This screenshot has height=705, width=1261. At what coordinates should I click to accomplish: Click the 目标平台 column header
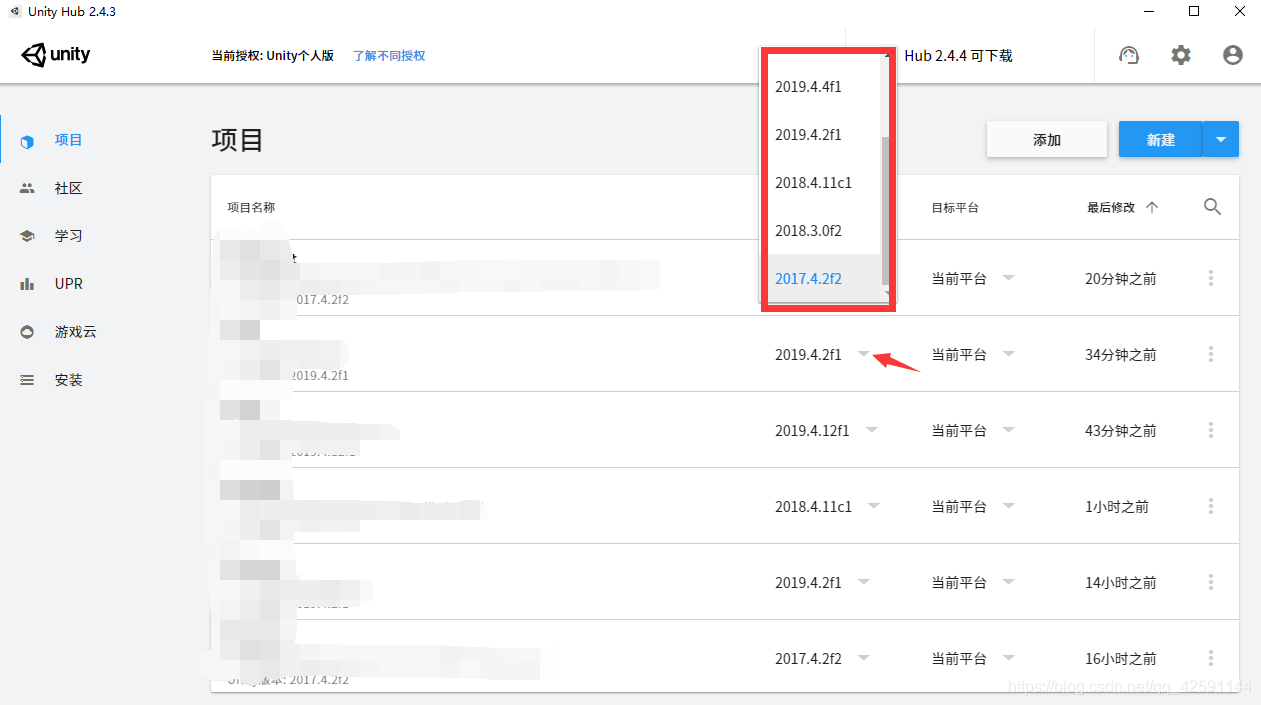[x=955, y=208]
